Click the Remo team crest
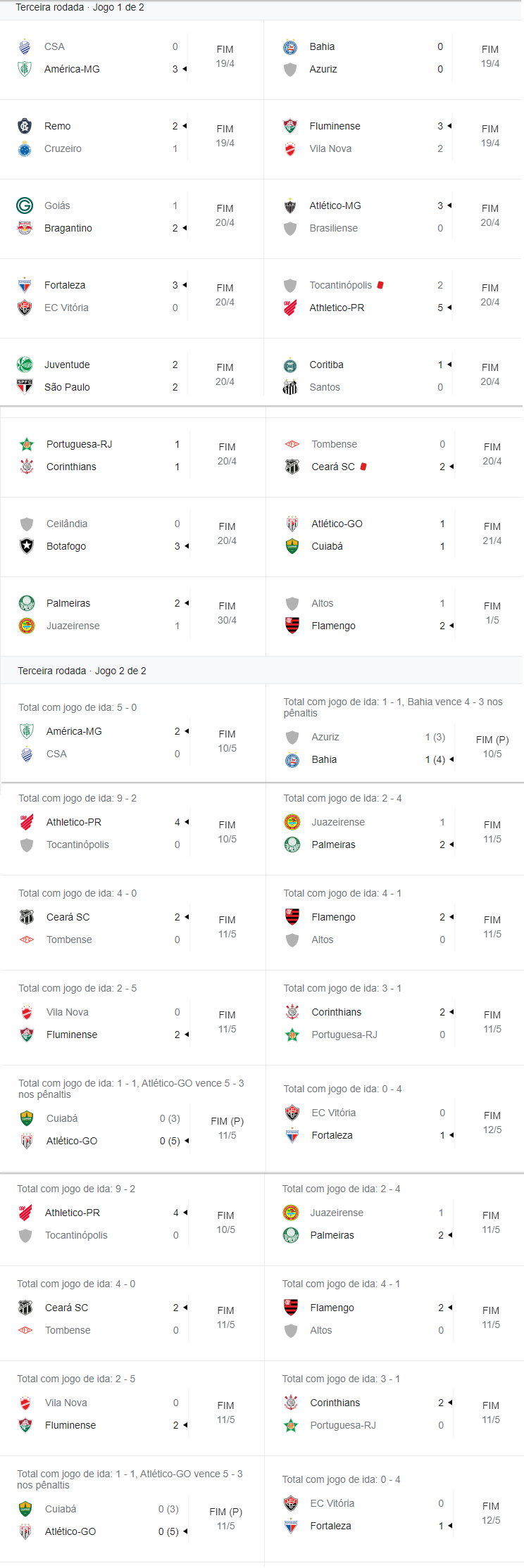Screen dimensions: 524x1568 coord(25,126)
